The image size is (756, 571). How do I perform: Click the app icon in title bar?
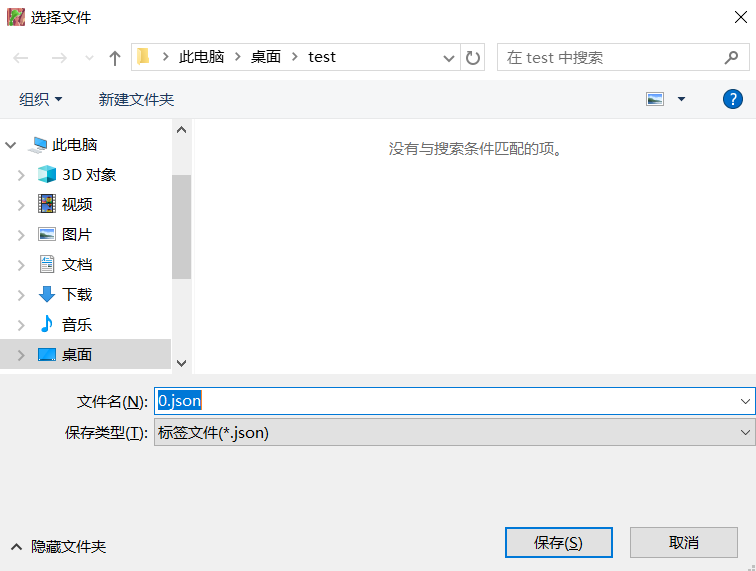pyautogui.click(x=15, y=17)
